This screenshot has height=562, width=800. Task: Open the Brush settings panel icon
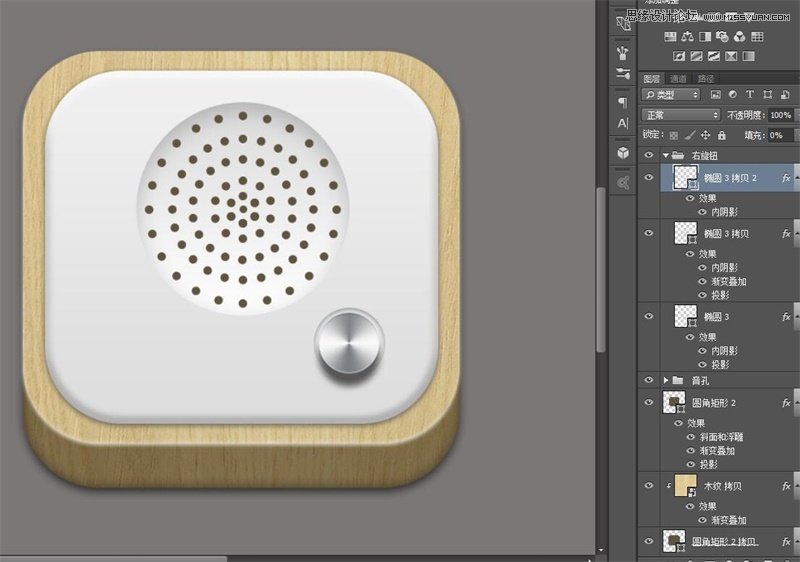[623, 52]
